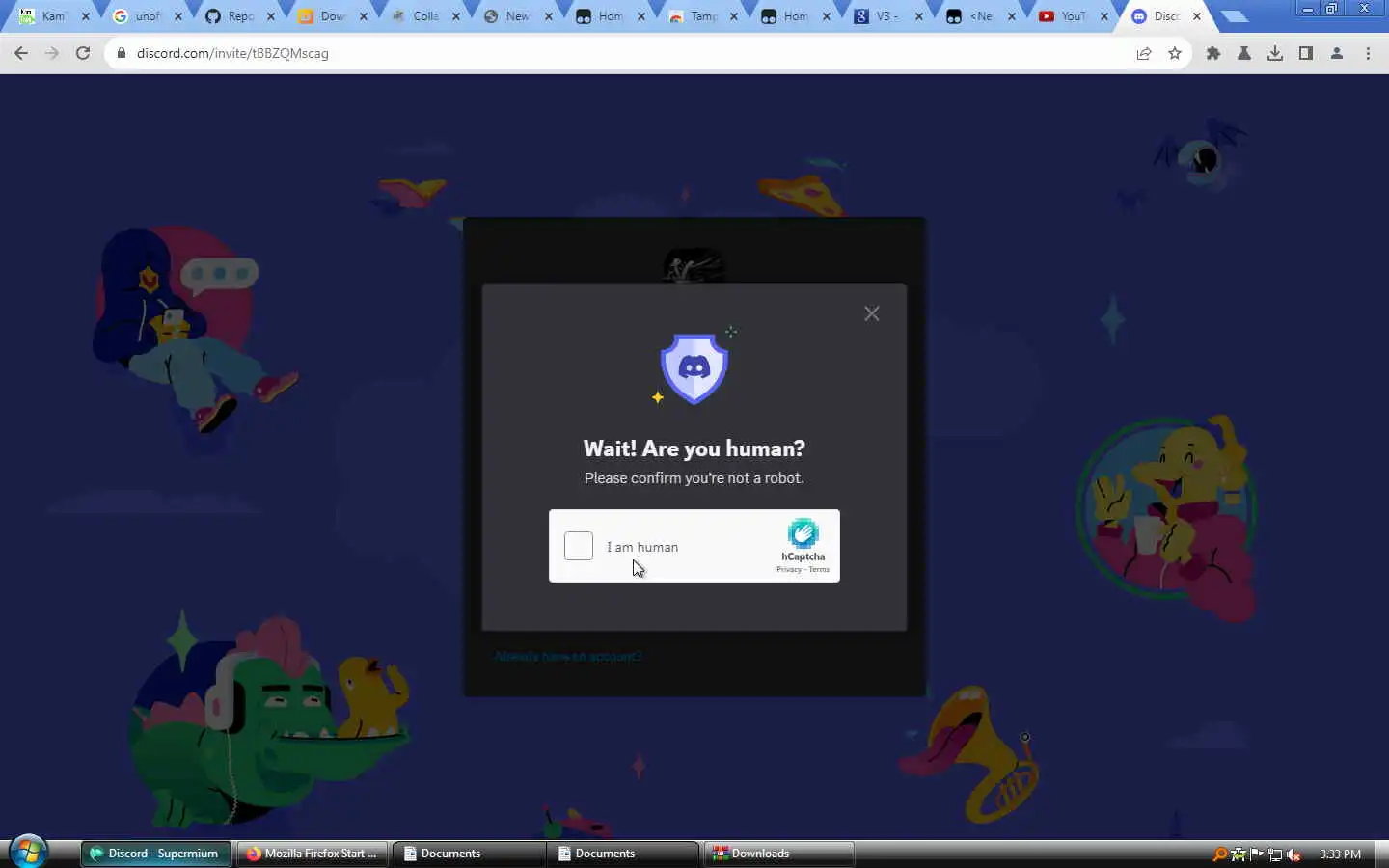The height and width of the screenshot is (868, 1389).
Task: Close the V3 tab
Action: click(919, 16)
